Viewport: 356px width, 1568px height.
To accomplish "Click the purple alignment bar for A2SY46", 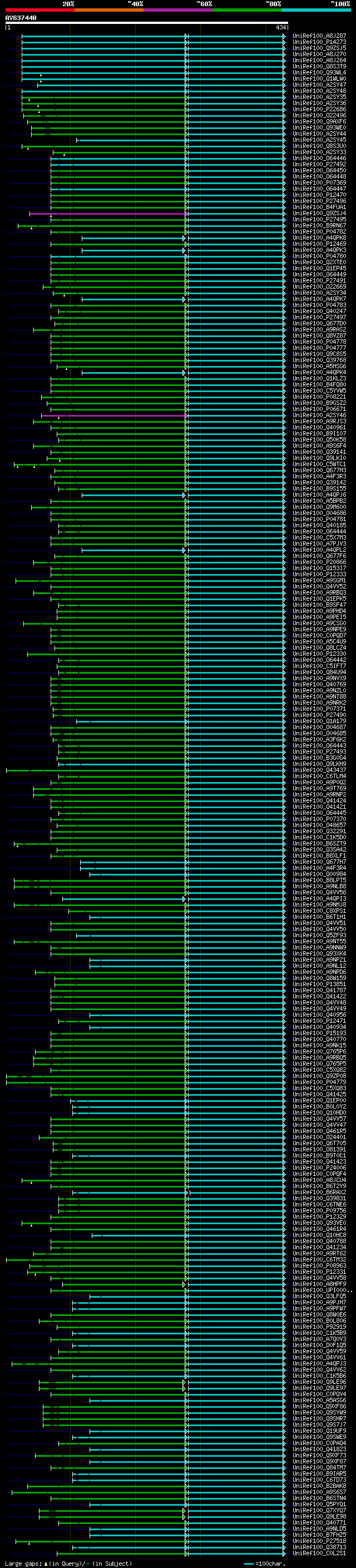I will pos(114,416).
